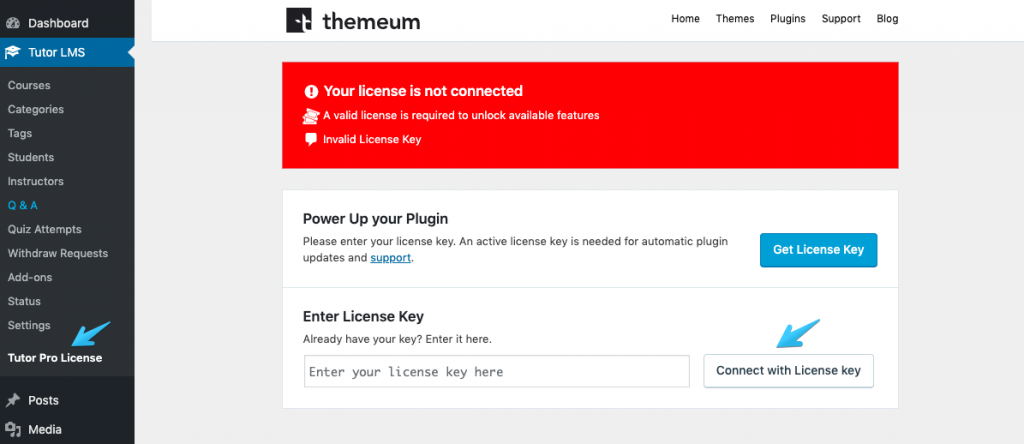
Task: Click the icon beside valid license required message
Action: point(310,116)
